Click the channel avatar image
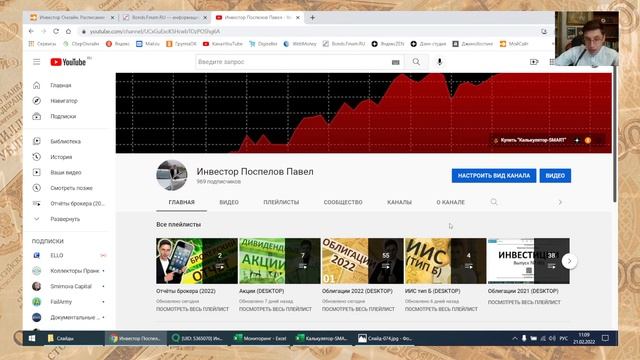This screenshot has height=360, width=640. click(172, 175)
